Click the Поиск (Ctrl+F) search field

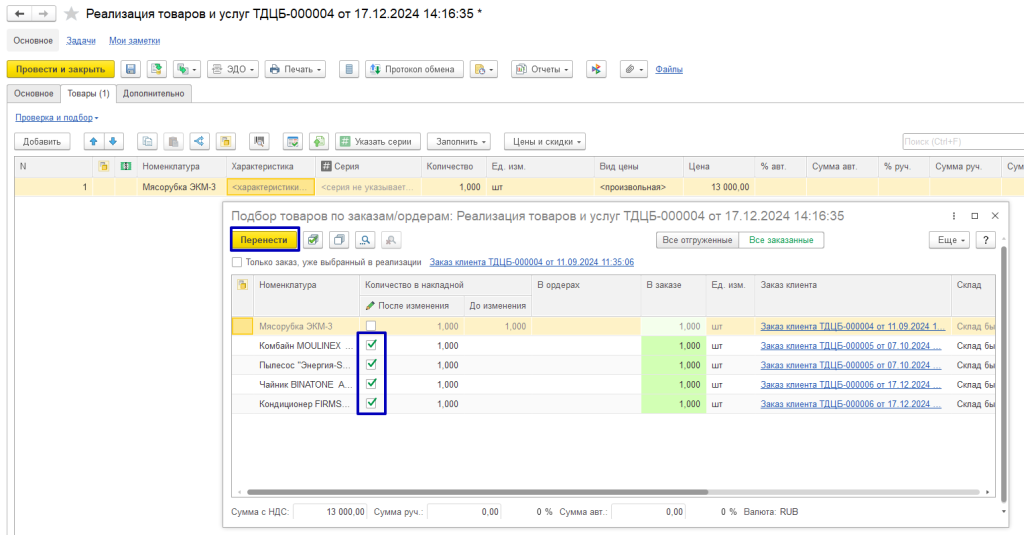(x=960, y=141)
